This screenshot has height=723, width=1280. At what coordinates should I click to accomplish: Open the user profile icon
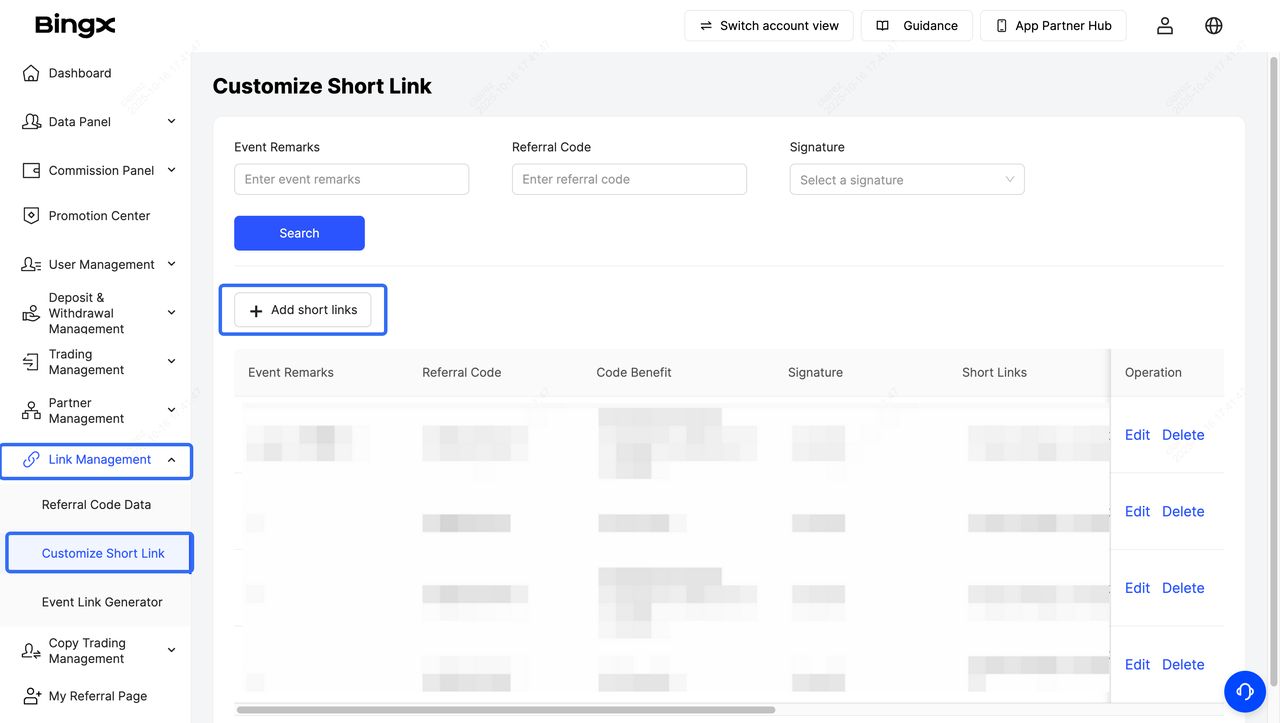[1165, 26]
